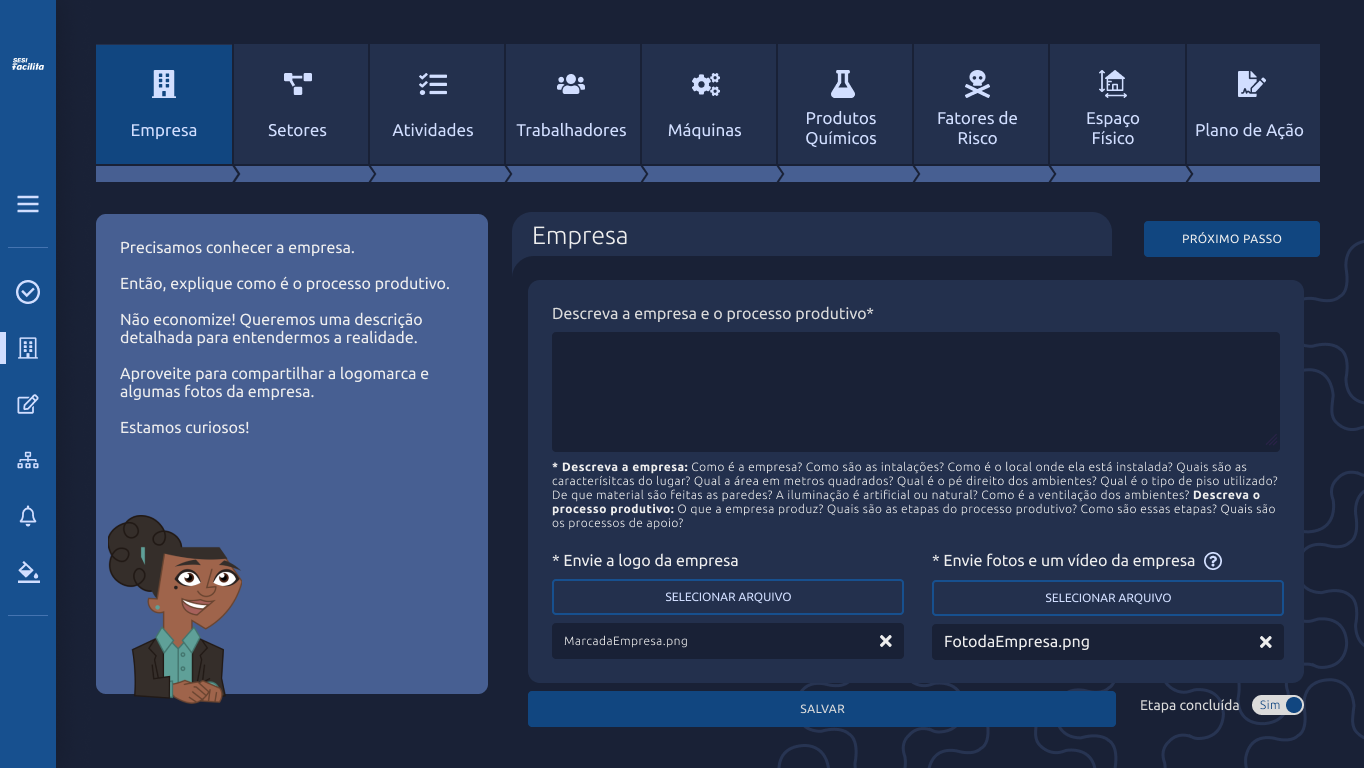
Task: Click the 'Estamos curiosos!' text
Action: coord(185,428)
